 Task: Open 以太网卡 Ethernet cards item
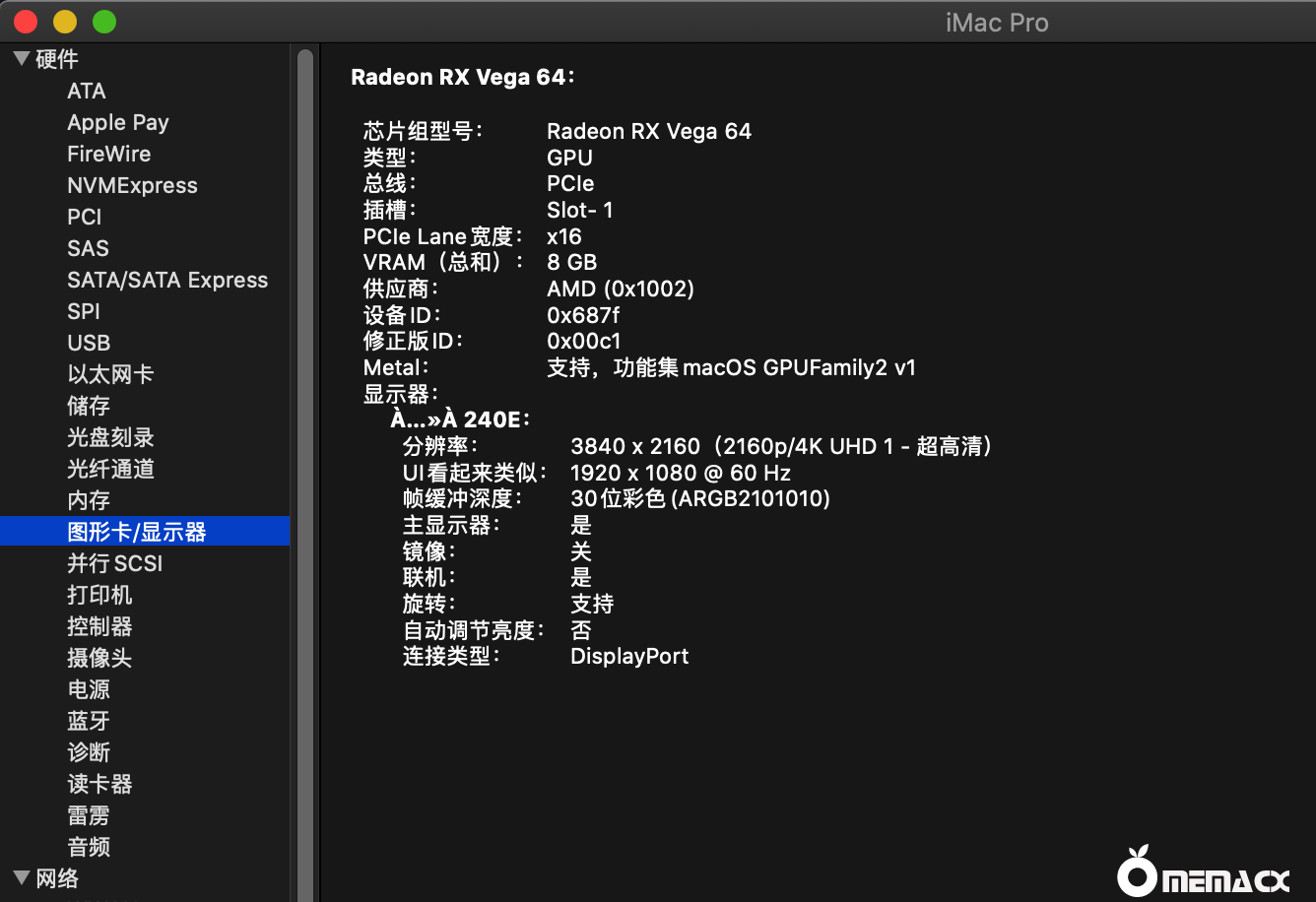click(109, 374)
